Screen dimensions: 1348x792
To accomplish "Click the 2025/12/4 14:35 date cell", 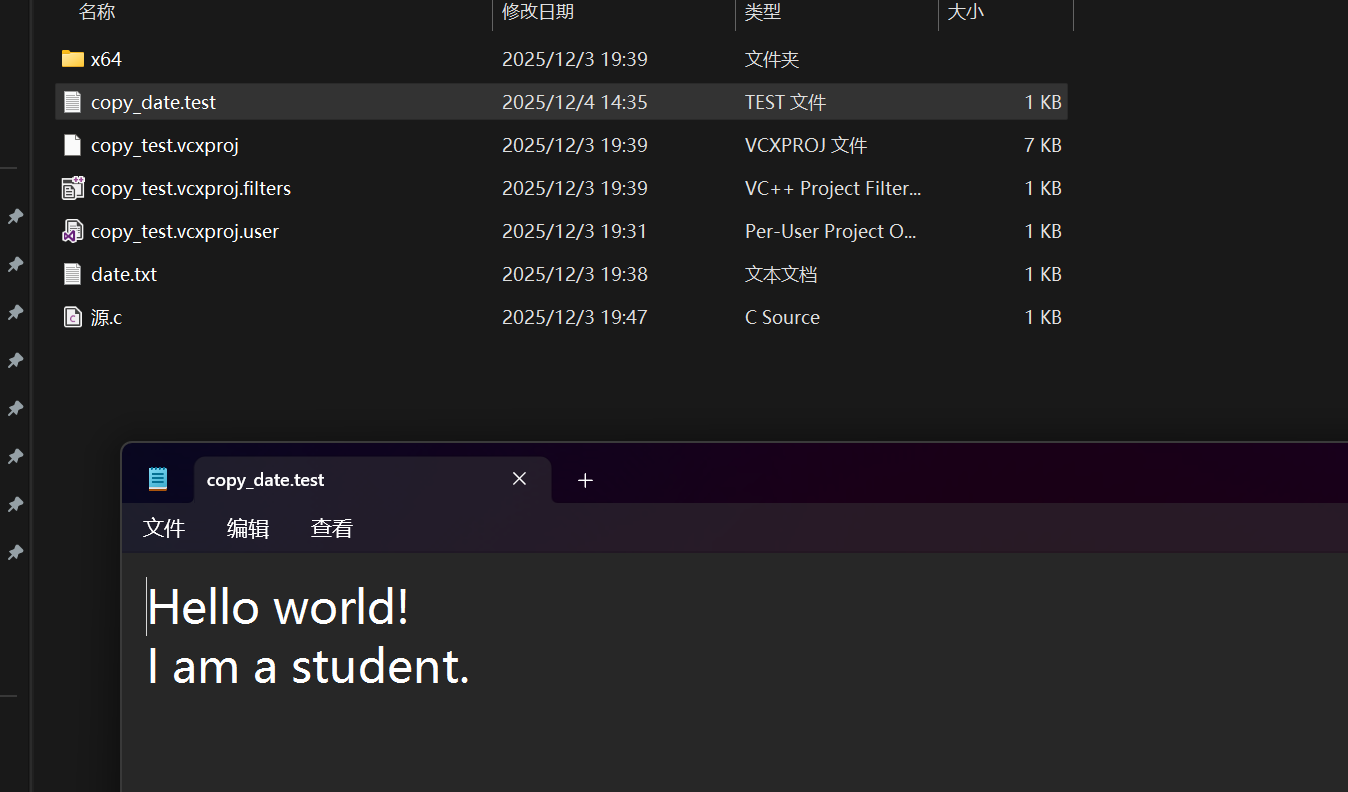I will tap(575, 102).
